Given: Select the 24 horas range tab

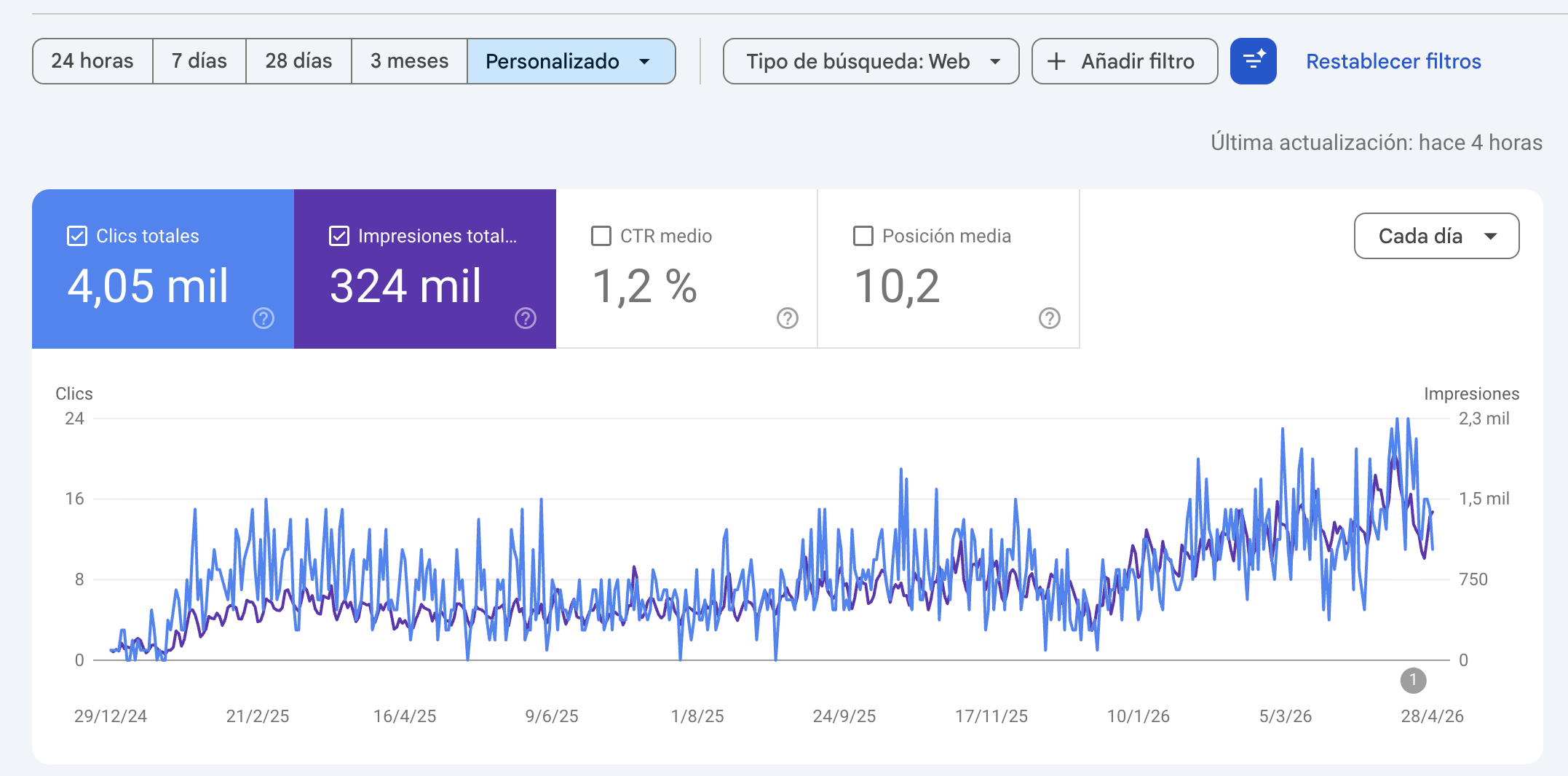Looking at the screenshot, I should [92, 61].
